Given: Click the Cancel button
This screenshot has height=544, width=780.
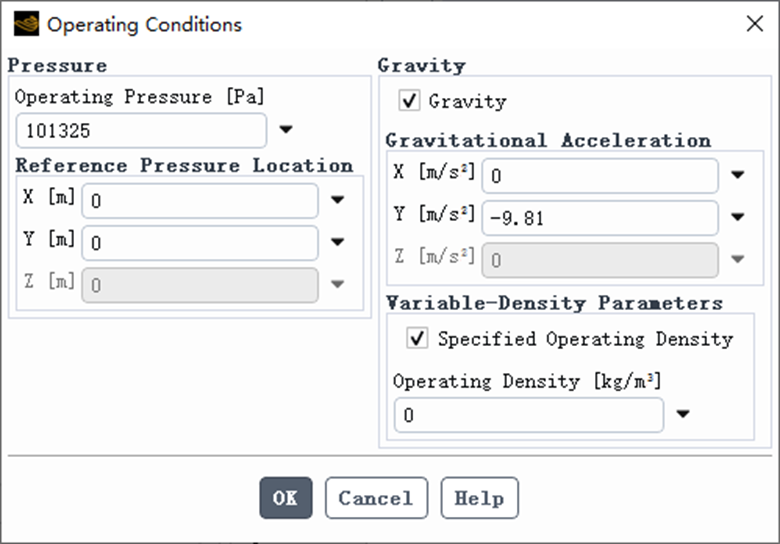Looking at the screenshot, I should (376, 498).
